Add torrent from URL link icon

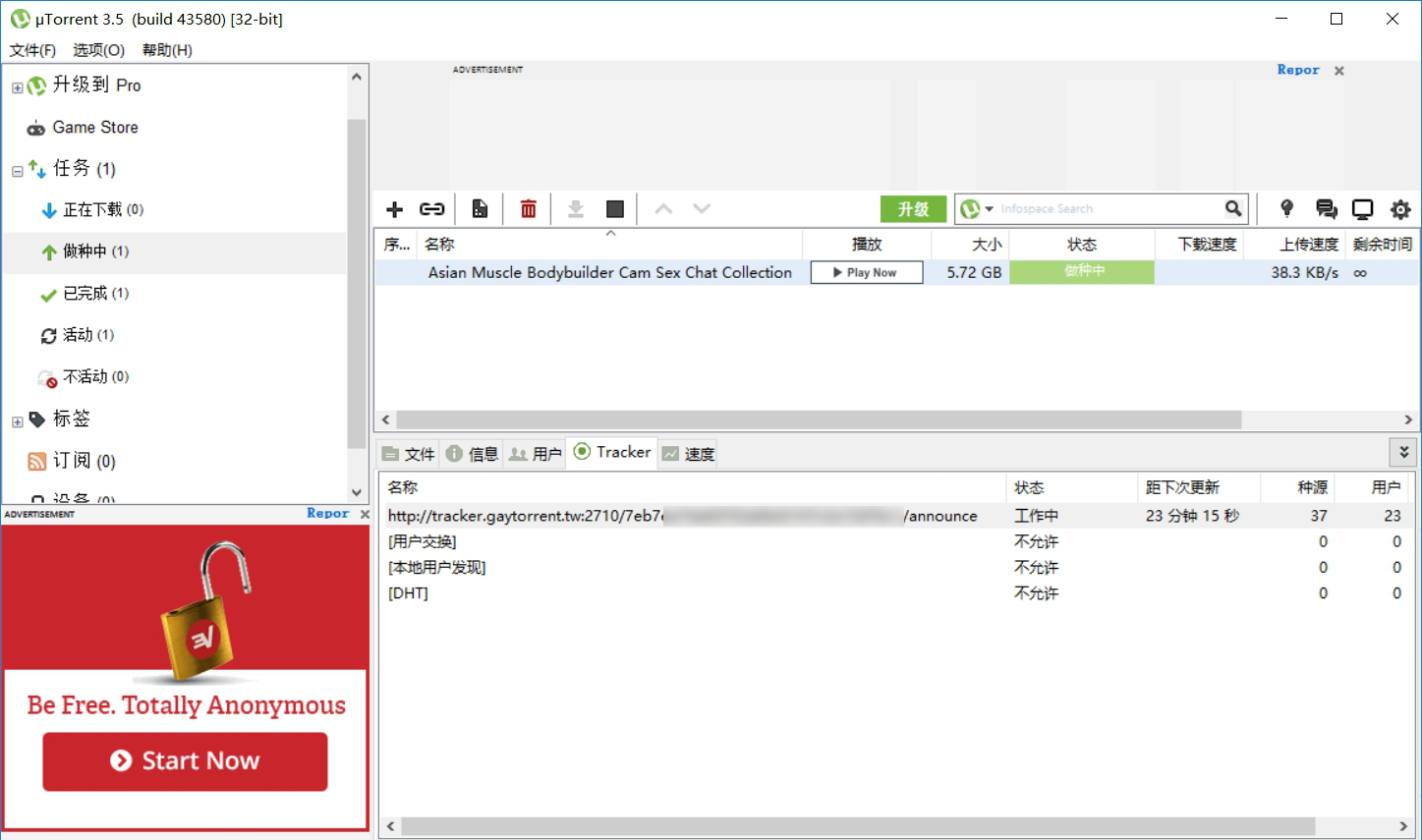click(x=432, y=209)
